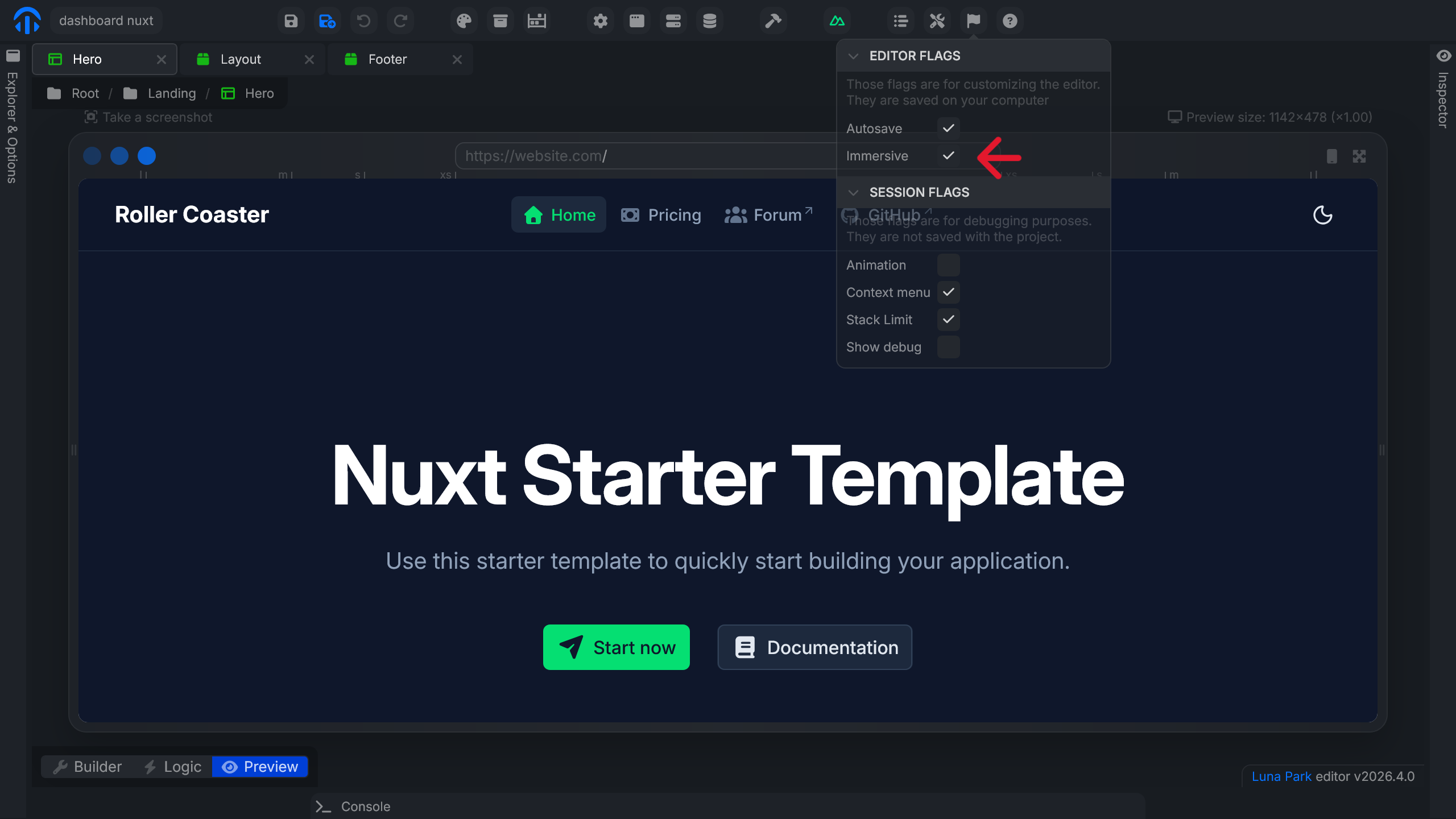Switch to the Footer tab
This screenshot has width=1456, height=819.
[x=400, y=59]
